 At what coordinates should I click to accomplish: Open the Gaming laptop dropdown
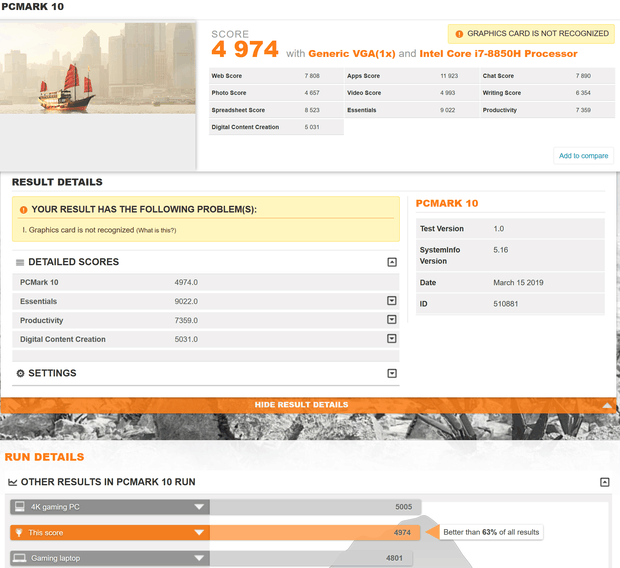click(x=199, y=558)
